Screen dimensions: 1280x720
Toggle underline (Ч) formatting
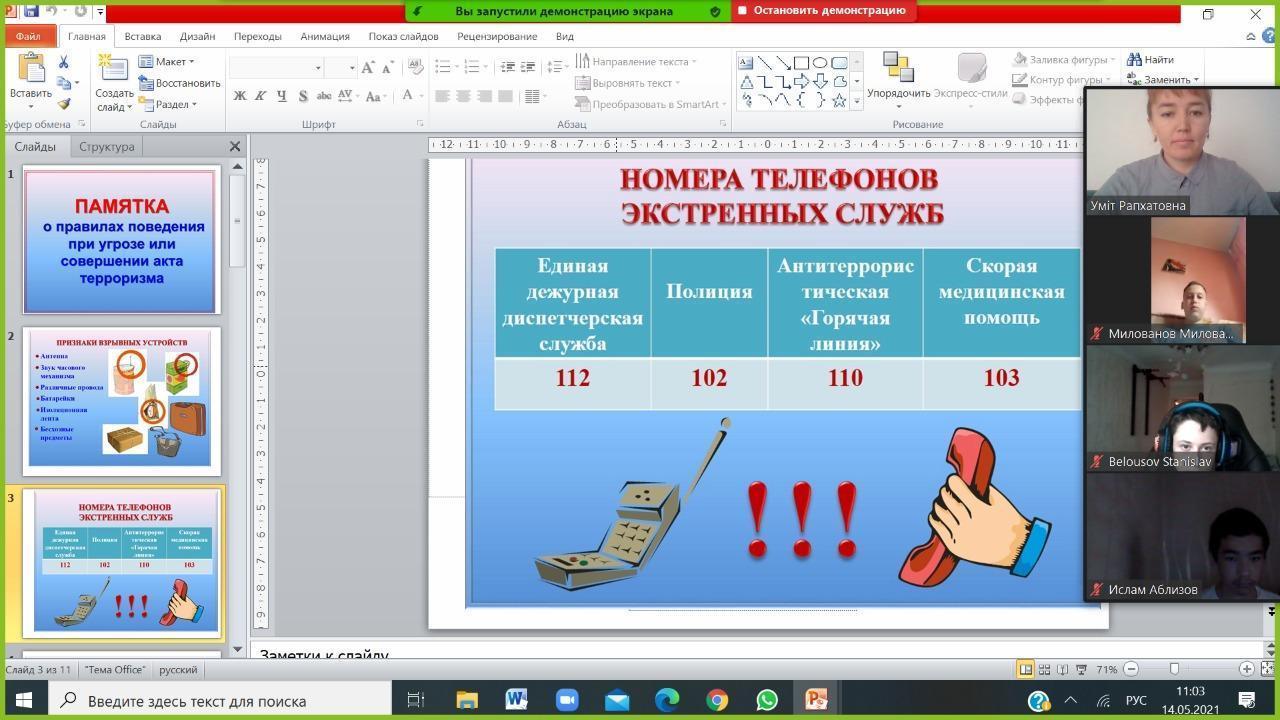[282, 96]
